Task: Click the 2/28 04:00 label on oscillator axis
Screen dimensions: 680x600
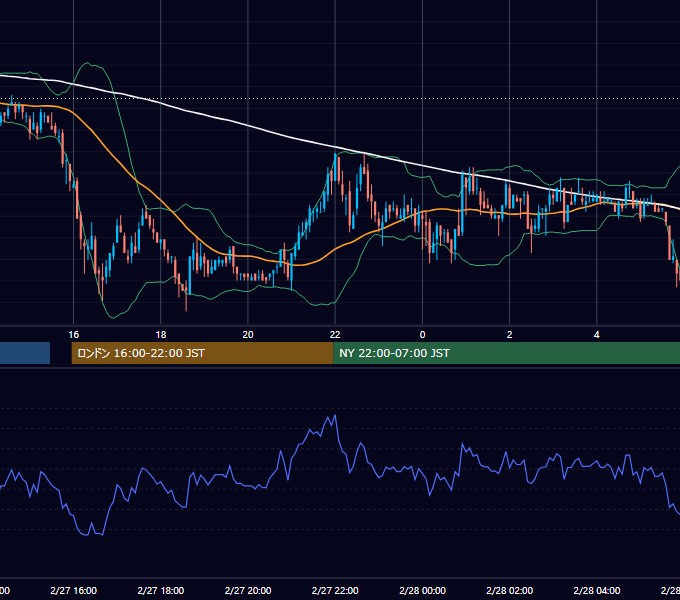Action: (597, 590)
